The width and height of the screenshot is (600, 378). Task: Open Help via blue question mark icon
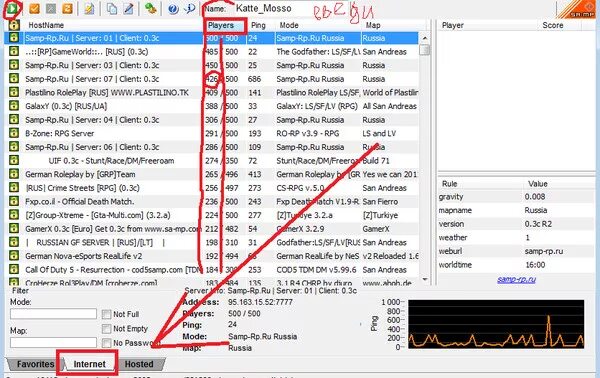(173, 8)
